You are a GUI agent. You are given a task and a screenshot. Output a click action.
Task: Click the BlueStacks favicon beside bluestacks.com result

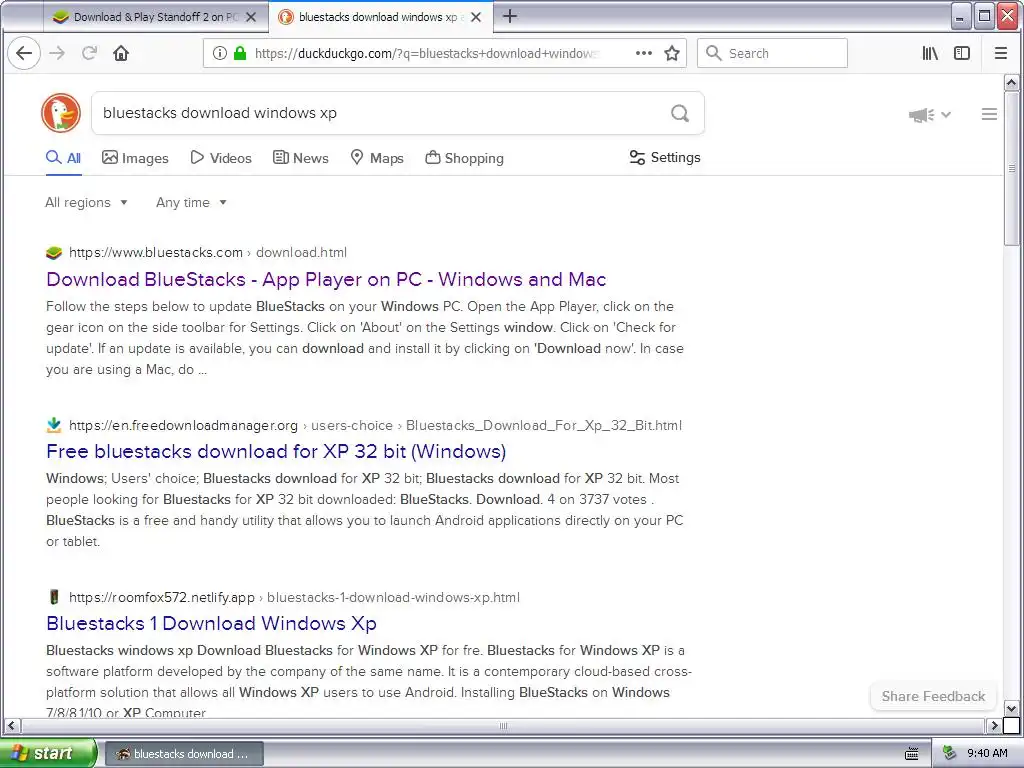(x=54, y=253)
